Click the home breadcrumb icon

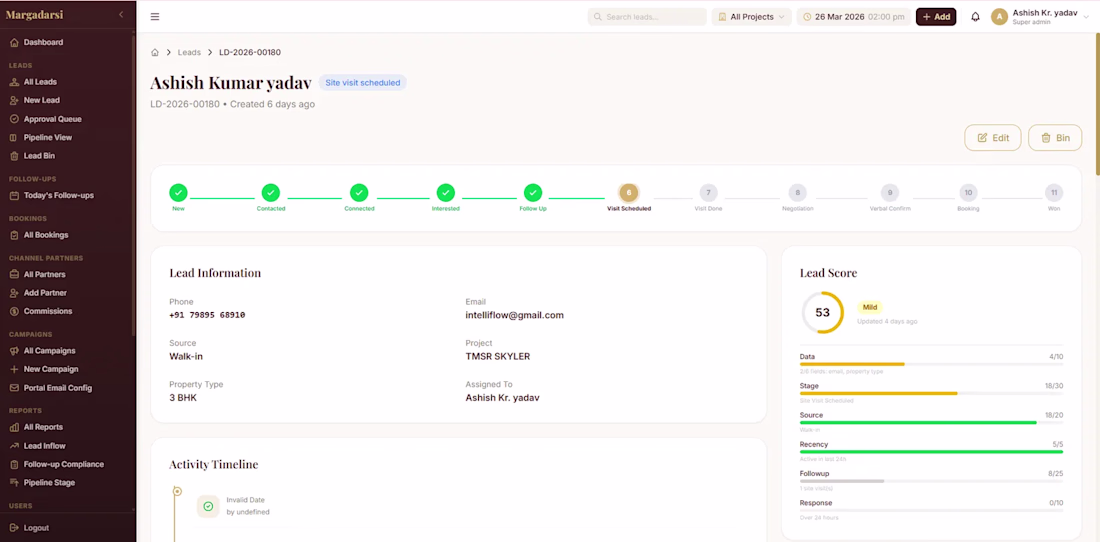tap(155, 53)
